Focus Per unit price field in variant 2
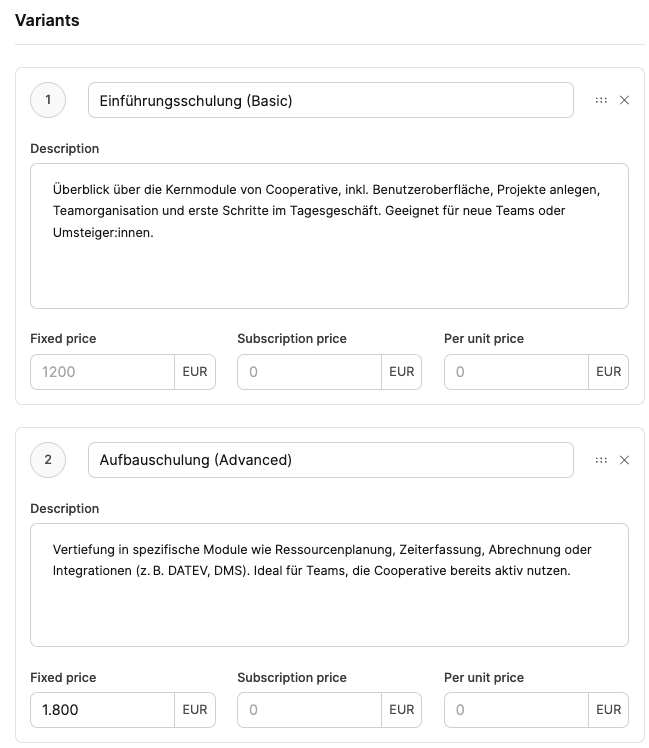 [x=516, y=710]
